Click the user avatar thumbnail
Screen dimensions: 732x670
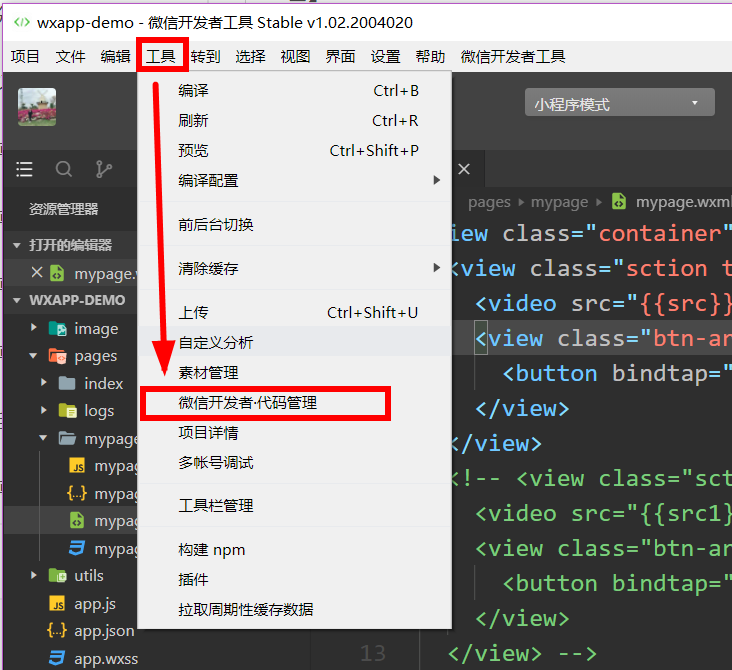37,107
